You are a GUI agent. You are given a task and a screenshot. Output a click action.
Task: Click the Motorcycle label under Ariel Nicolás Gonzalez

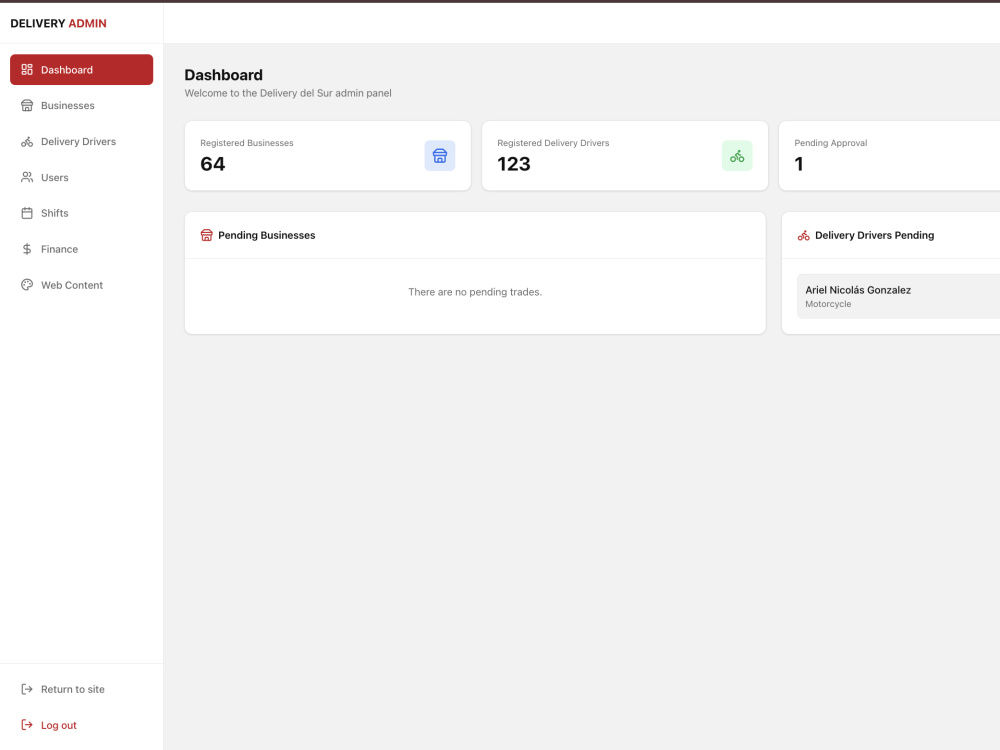[828, 304]
